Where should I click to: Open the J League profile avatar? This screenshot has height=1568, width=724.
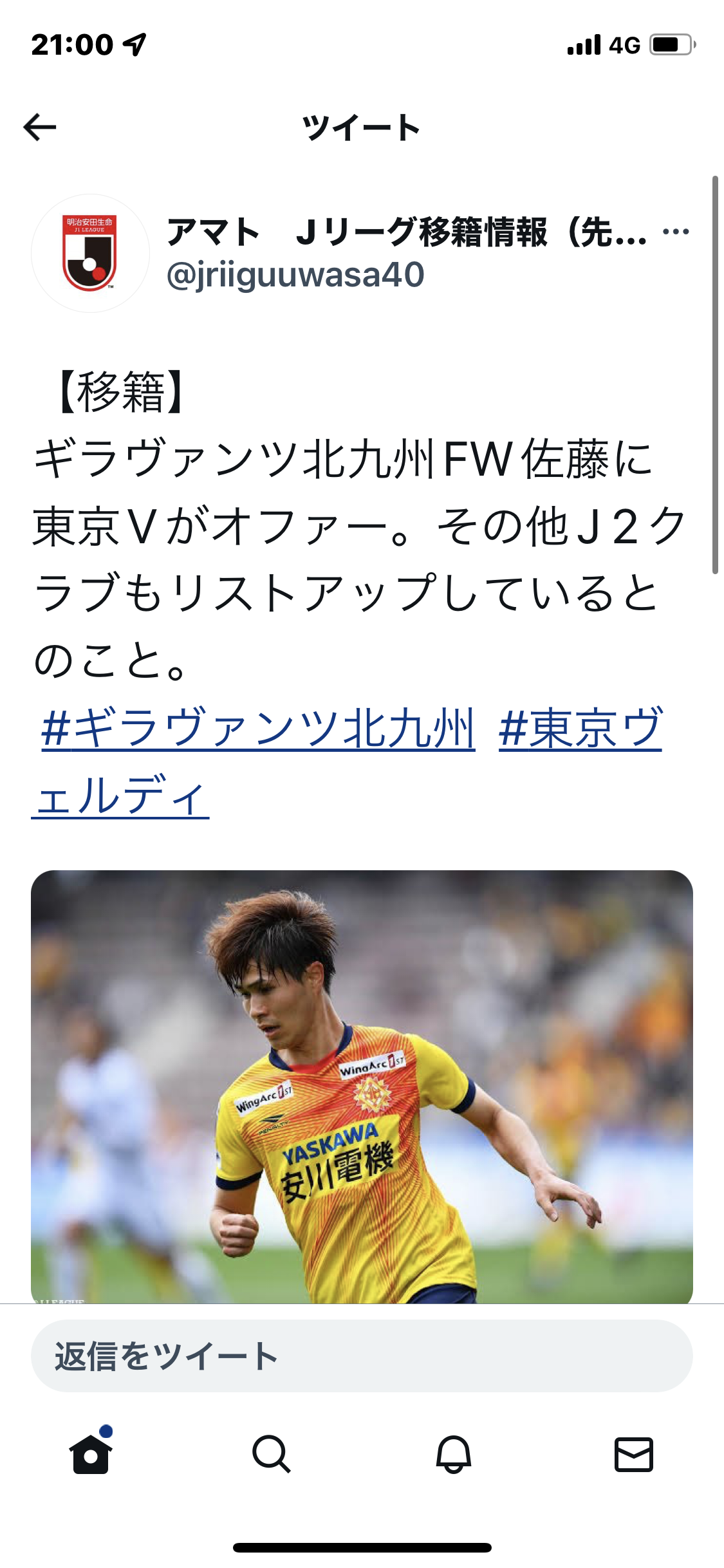90,253
